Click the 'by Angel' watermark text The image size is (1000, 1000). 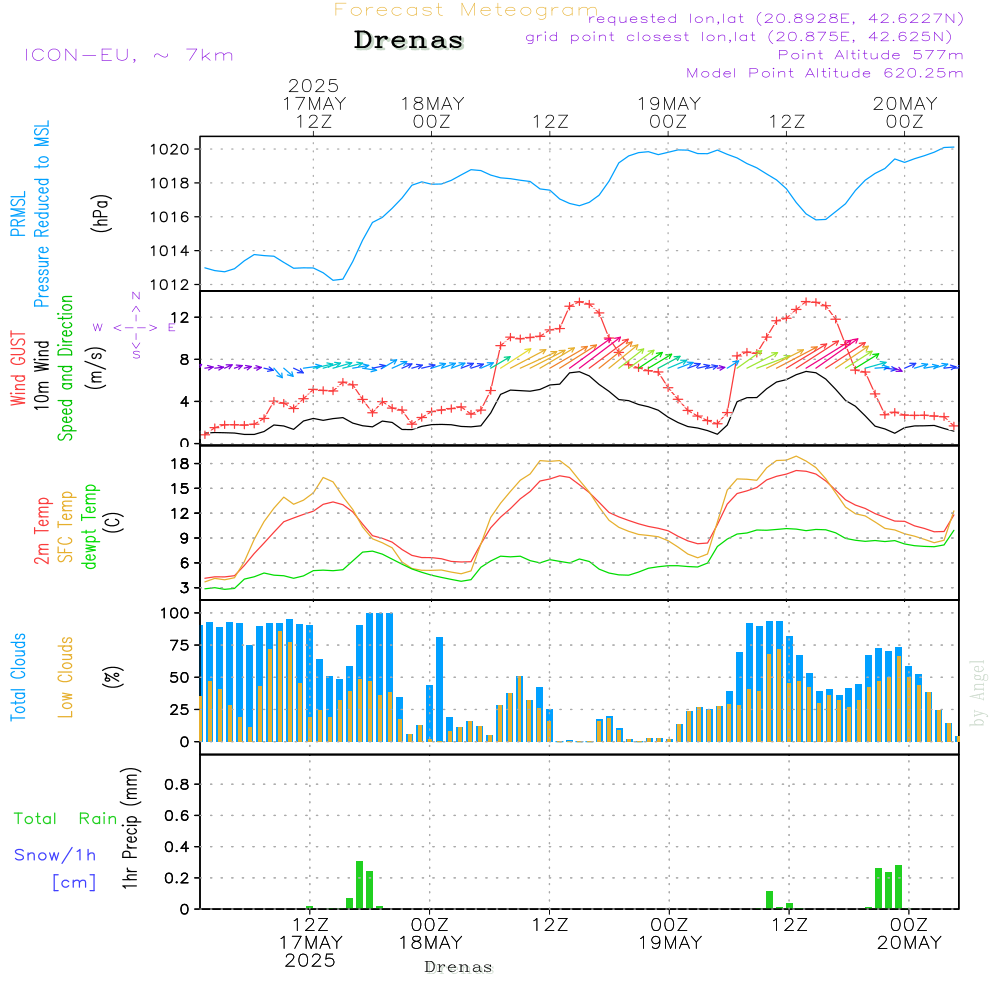(978, 693)
